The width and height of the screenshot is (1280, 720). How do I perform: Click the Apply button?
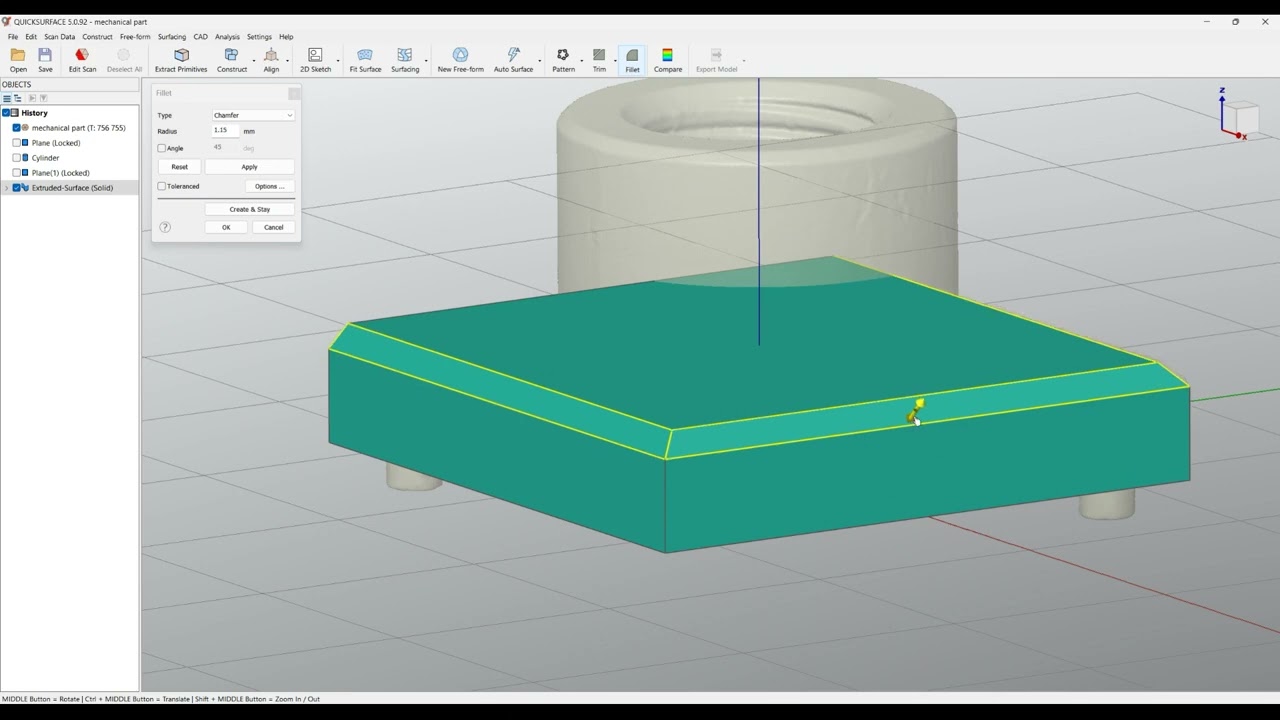(249, 167)
